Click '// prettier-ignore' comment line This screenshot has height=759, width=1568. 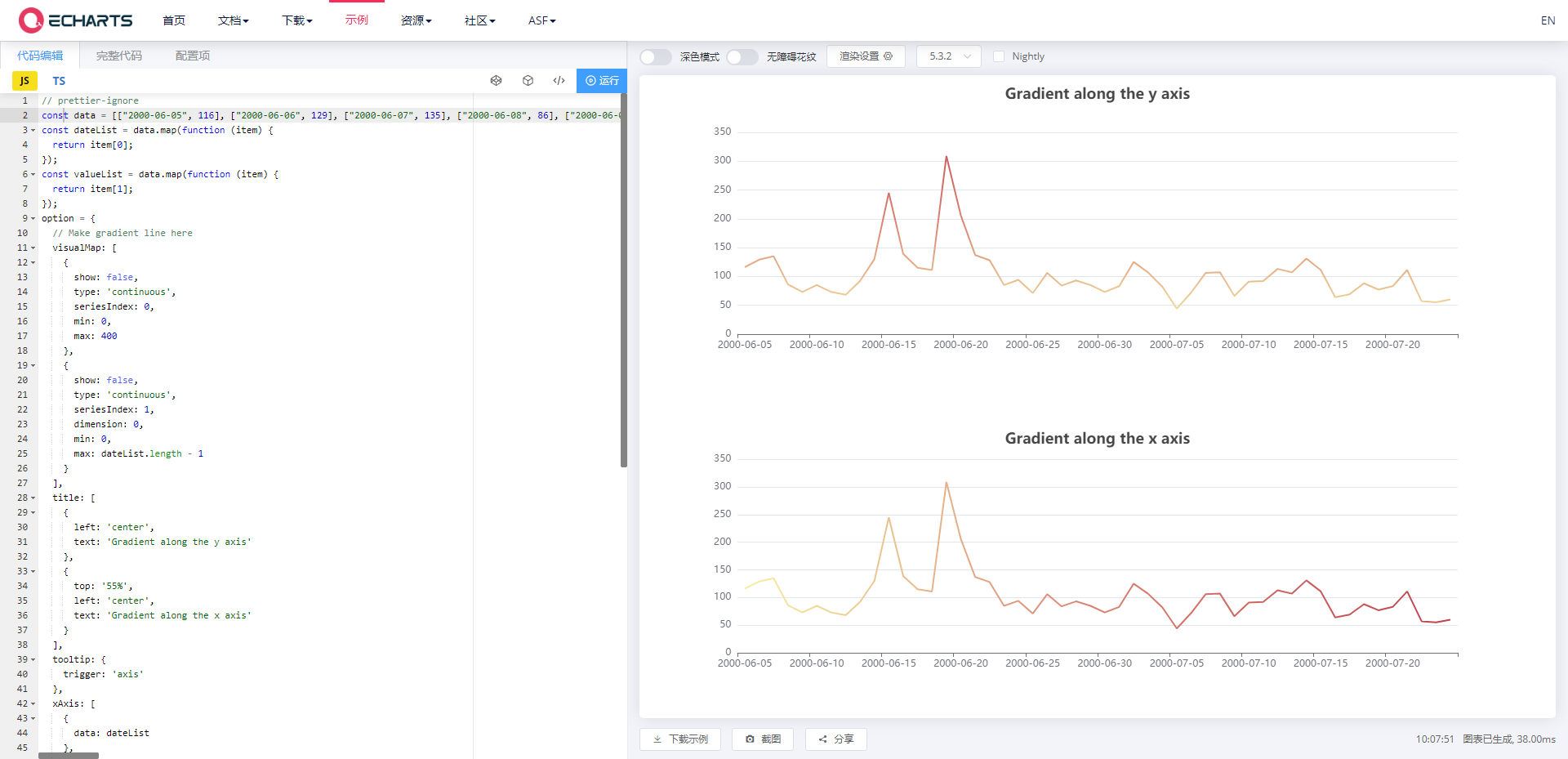[90, 100]
